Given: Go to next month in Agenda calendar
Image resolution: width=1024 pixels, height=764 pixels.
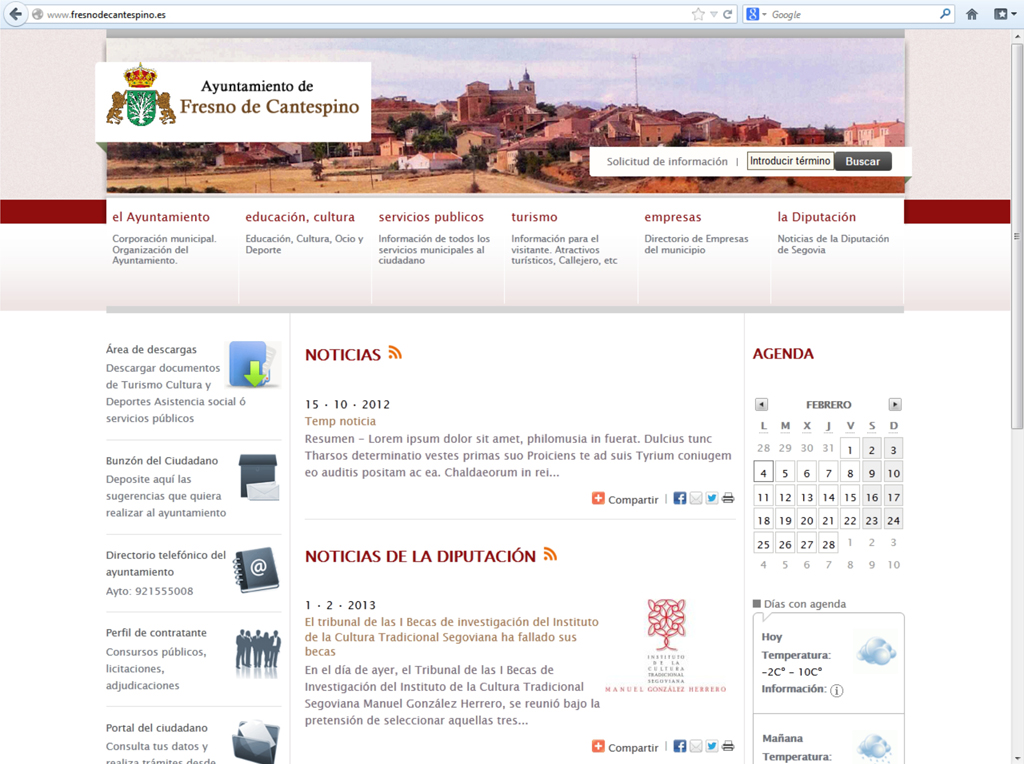Looking at the screenshot, I should (895, 405).
